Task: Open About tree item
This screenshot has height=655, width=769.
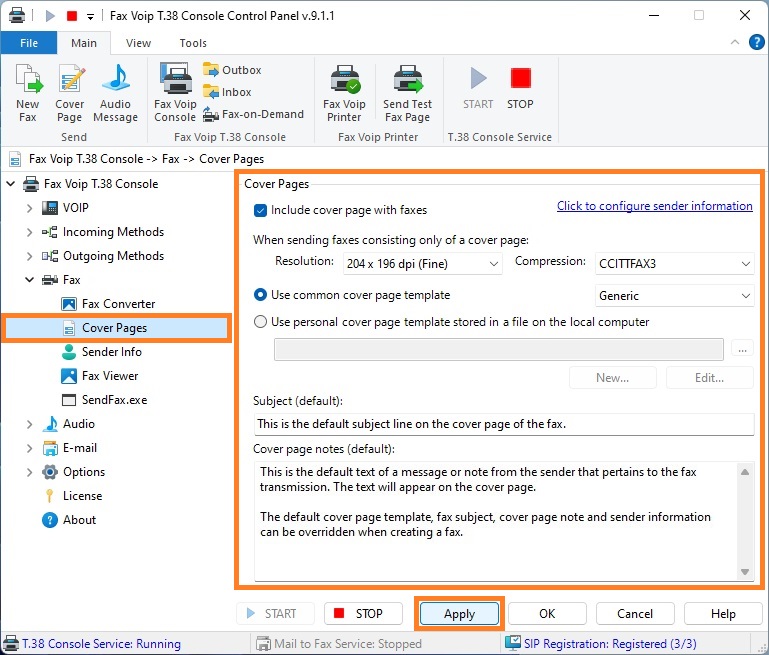Action: (x=69, y=520)
